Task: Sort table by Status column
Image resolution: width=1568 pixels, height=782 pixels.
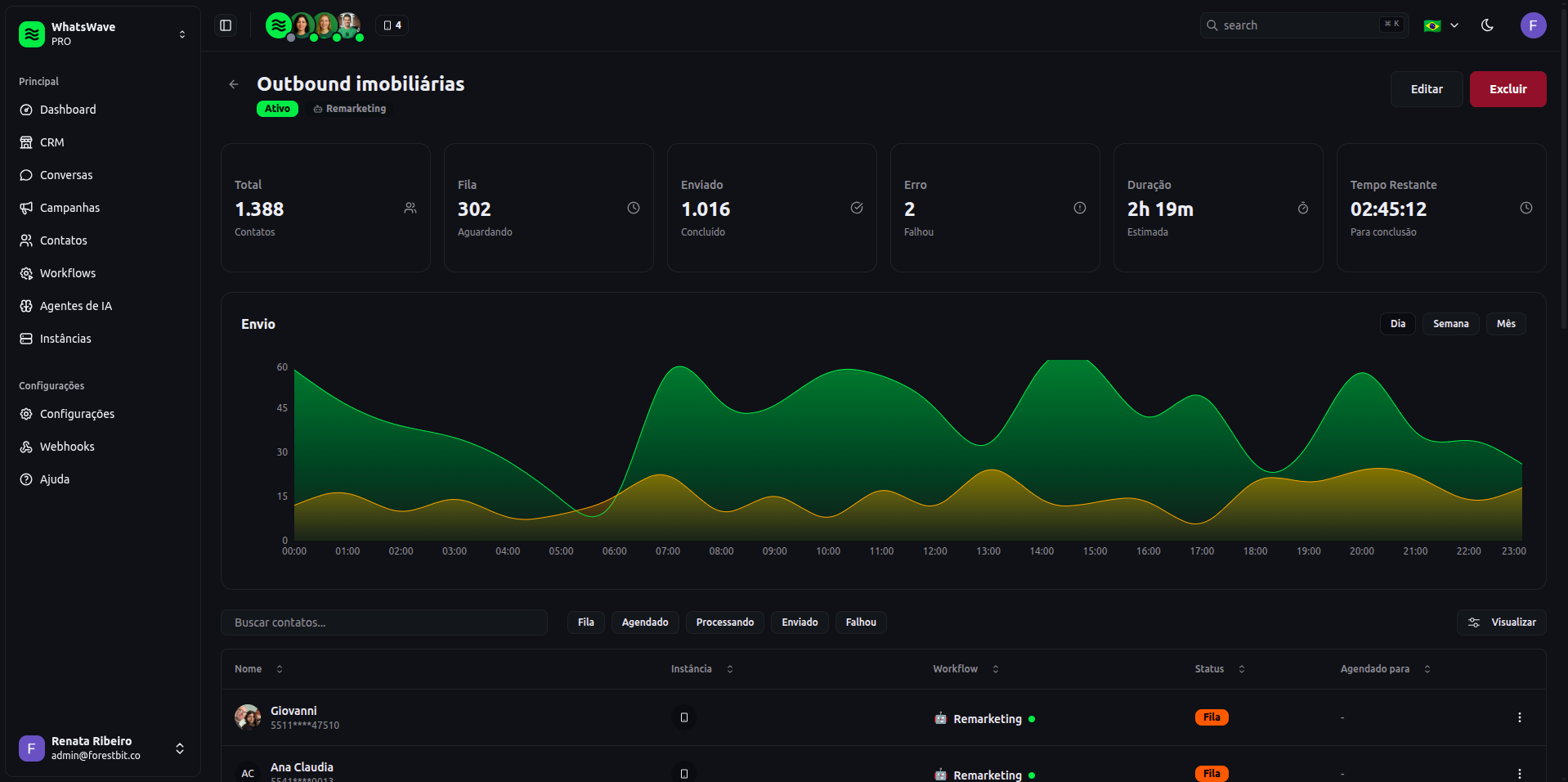Action: (1220, 669)
